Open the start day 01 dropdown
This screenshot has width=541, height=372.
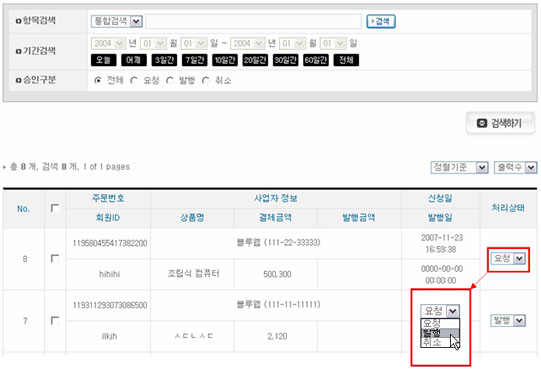click(194, 43)
